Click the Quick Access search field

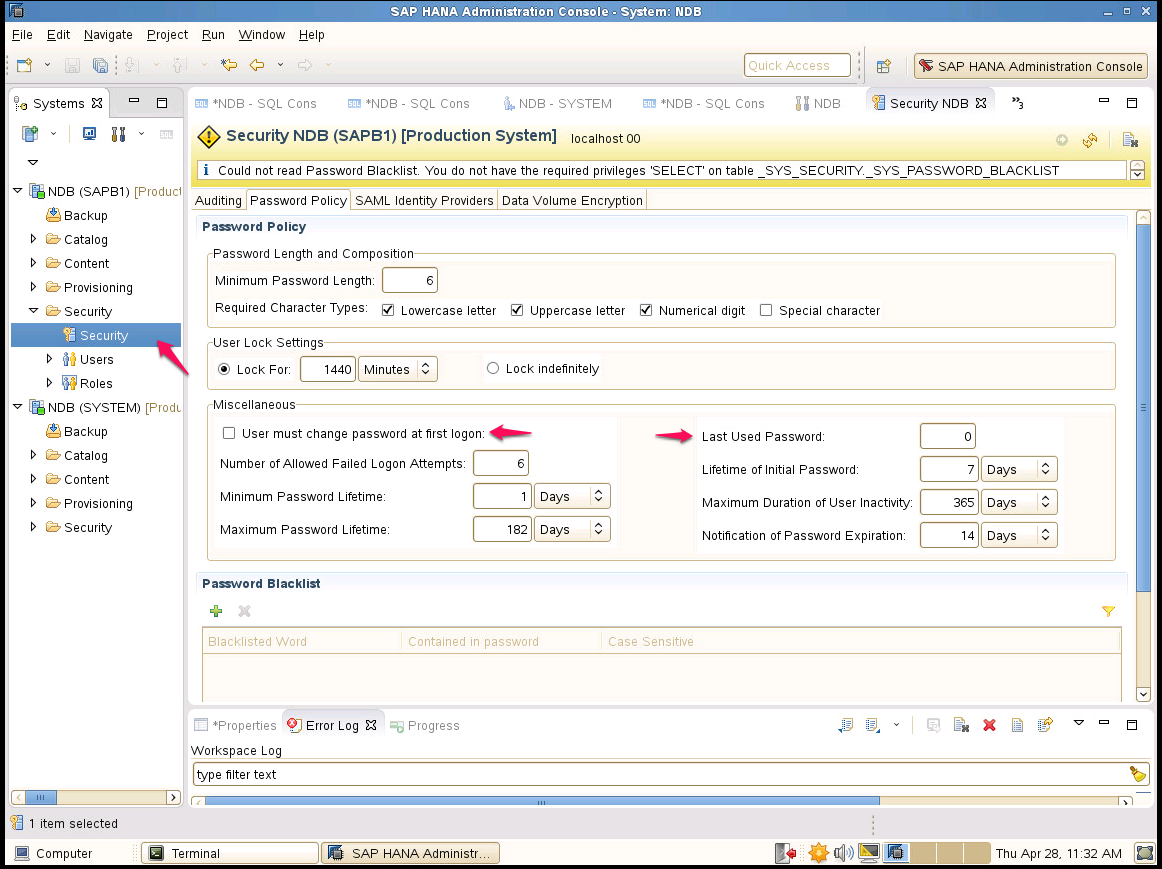coord(797,65)
